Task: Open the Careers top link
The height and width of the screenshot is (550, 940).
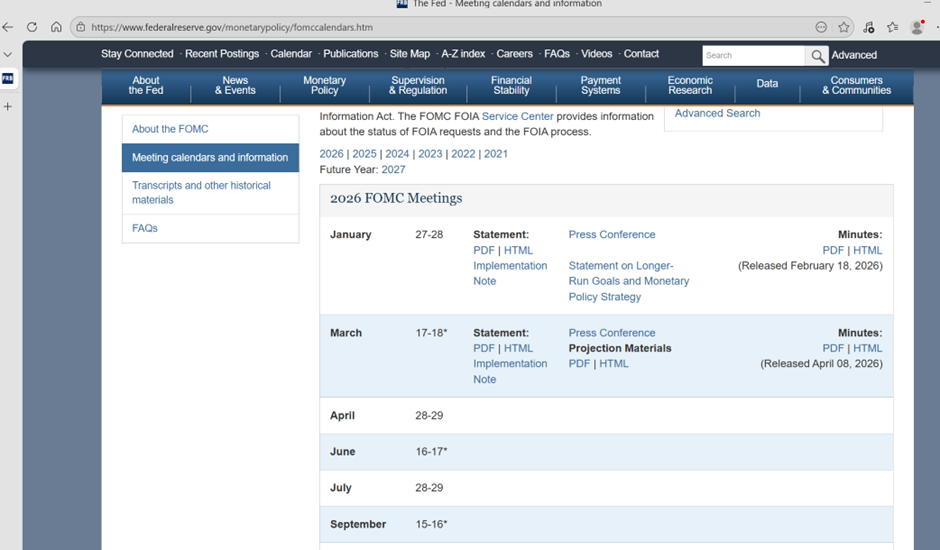Action: [x=514, y=53]
